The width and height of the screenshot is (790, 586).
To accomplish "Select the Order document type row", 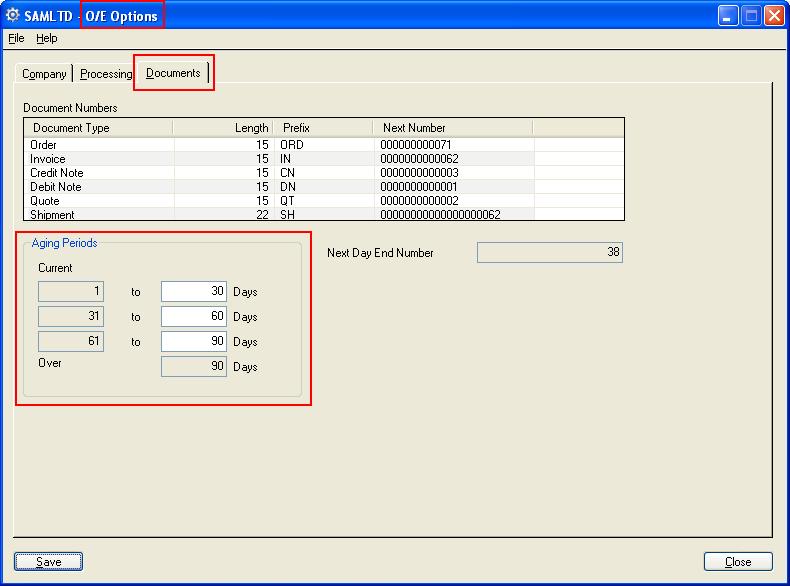I will pyautogui.click(x=324, y=145).
